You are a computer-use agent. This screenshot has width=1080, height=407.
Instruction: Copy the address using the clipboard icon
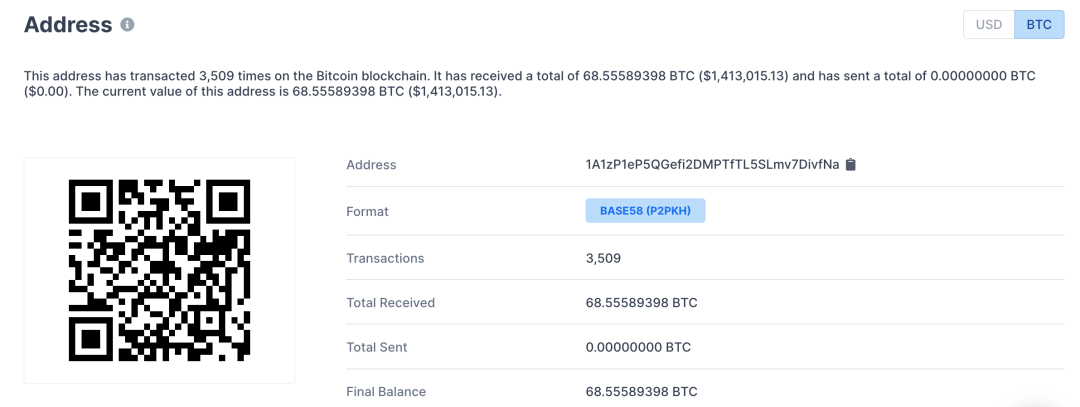click(x=851, y=165)
